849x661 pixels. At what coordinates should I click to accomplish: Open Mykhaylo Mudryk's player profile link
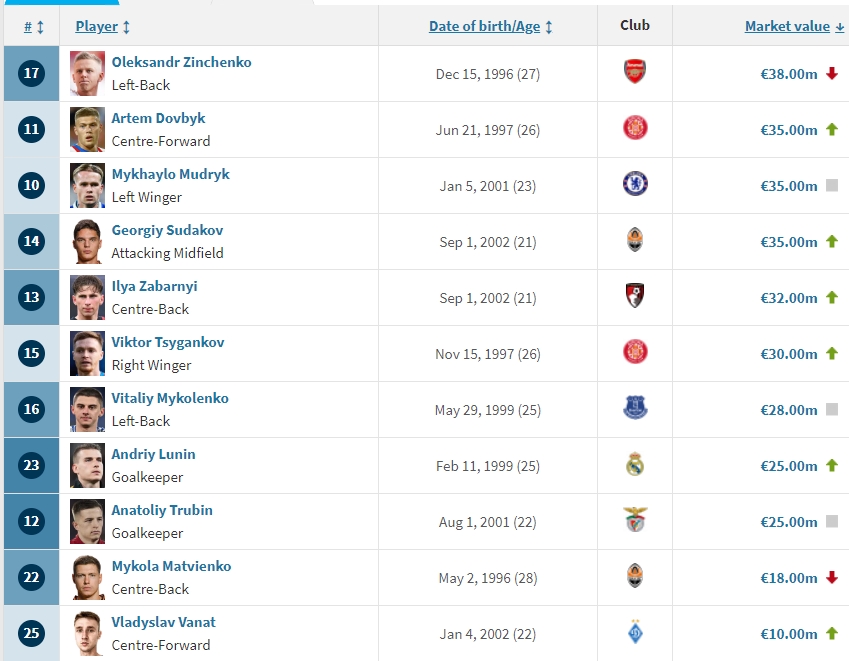[170, 174]
